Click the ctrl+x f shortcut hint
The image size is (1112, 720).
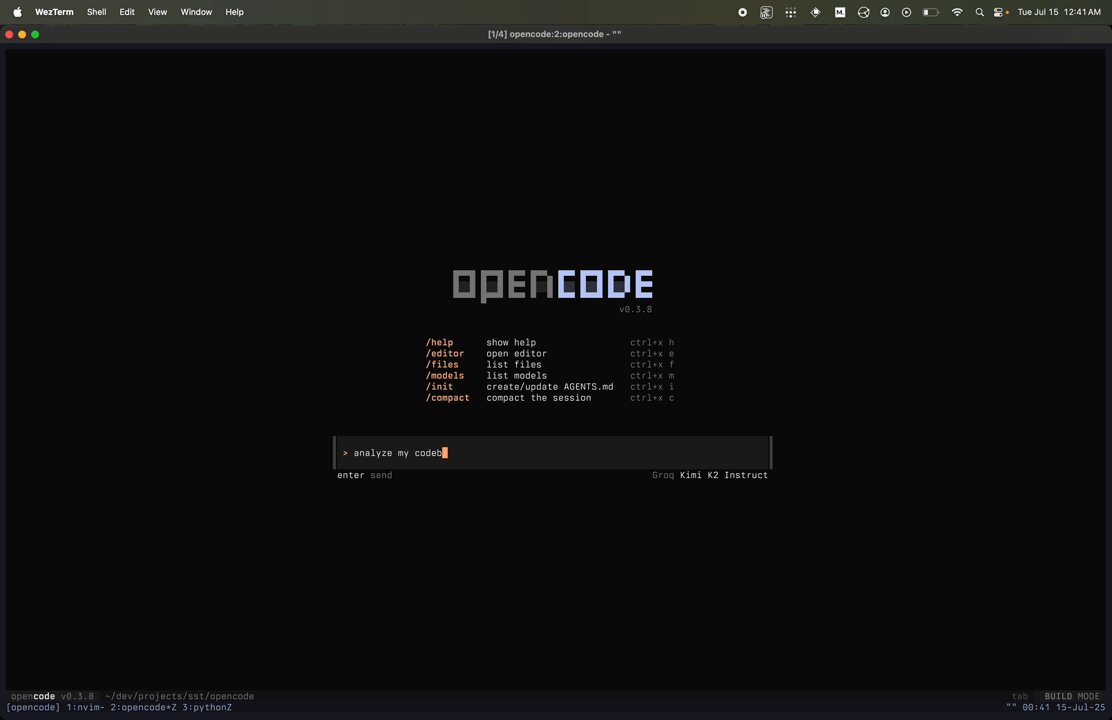pos(652,365)
